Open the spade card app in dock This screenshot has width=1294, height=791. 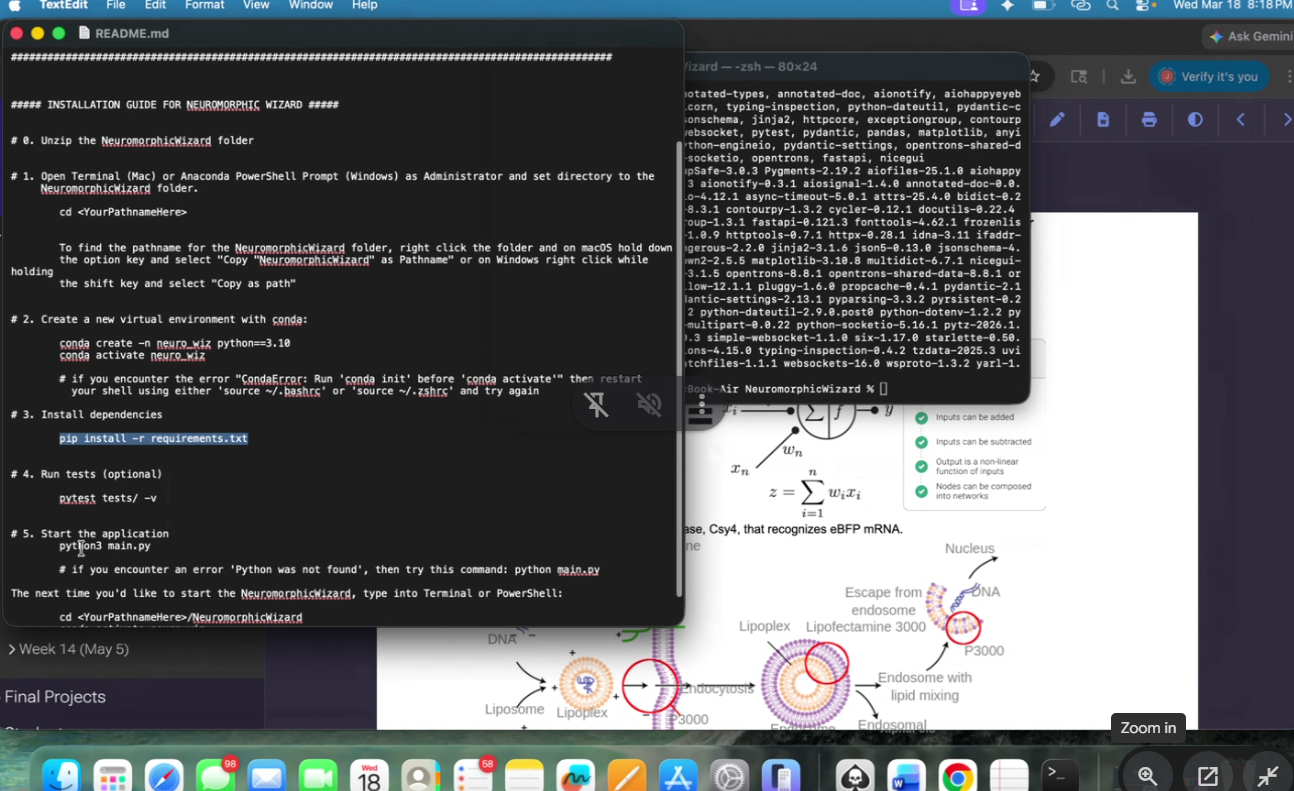coord(856,776)
